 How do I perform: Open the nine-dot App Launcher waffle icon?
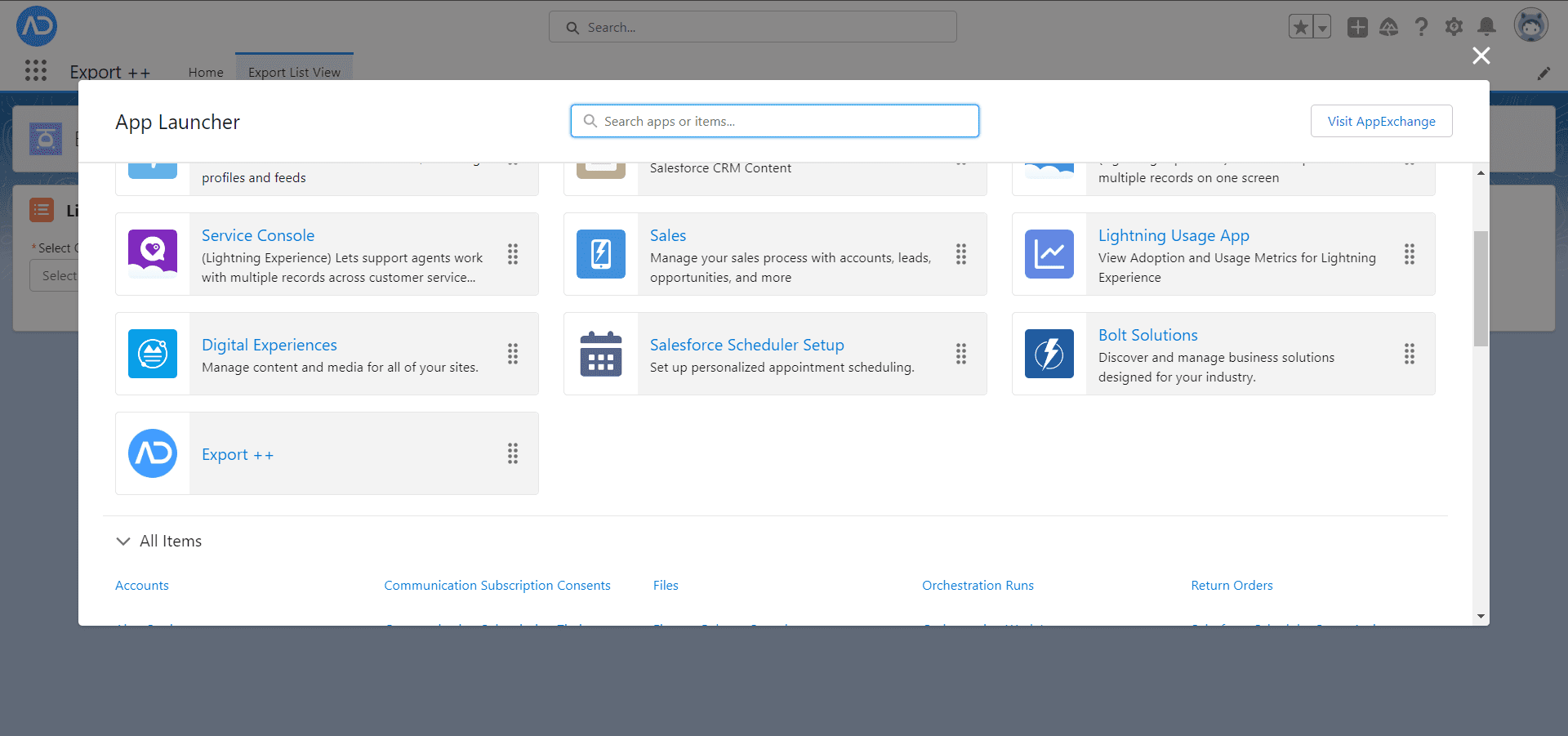click(x=36, y=70)
